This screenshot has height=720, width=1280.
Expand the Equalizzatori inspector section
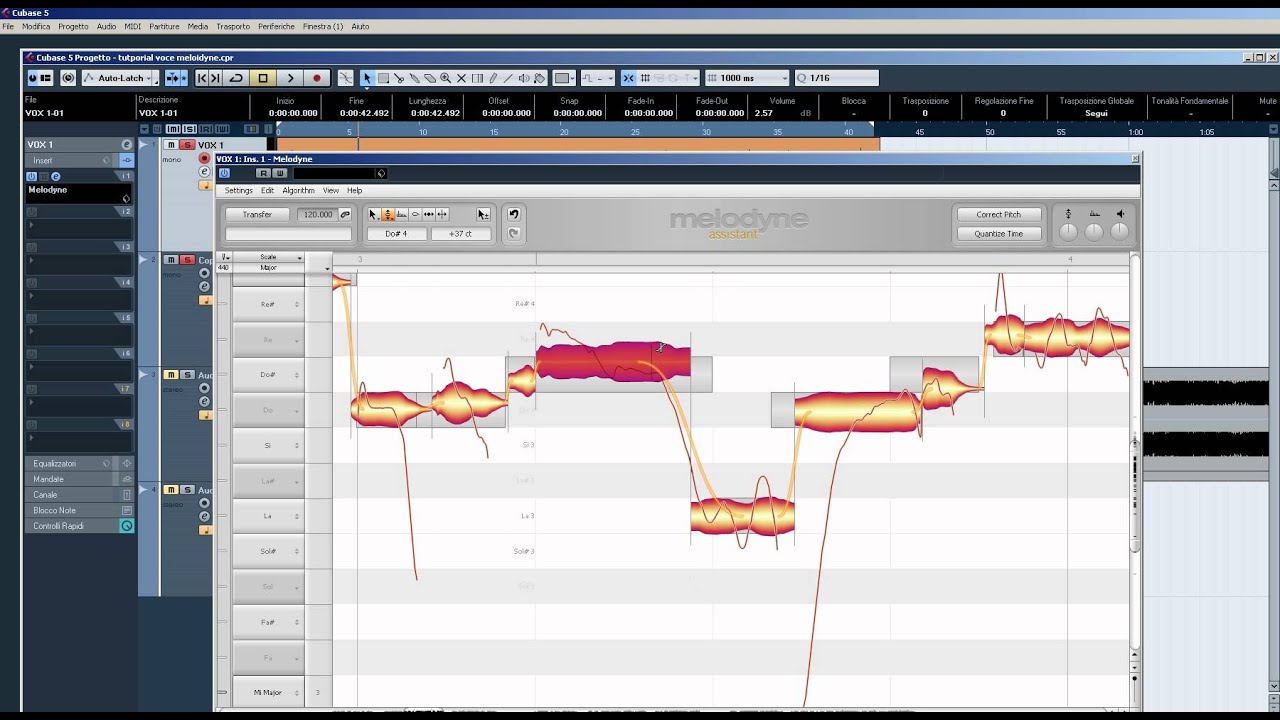(x=79, y=464)
